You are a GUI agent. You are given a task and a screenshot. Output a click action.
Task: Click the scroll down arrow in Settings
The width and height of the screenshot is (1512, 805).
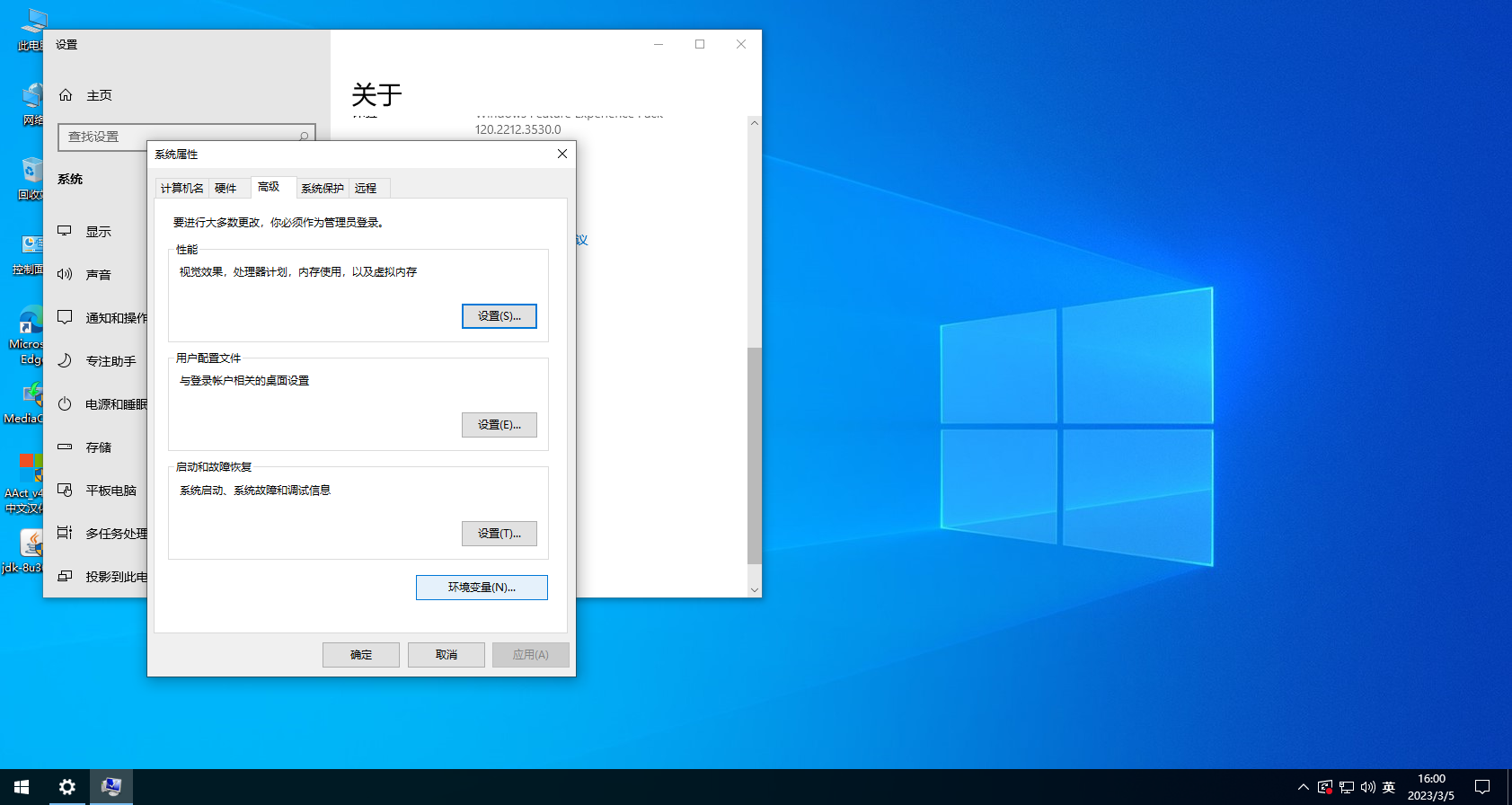[x=755, y=590]
